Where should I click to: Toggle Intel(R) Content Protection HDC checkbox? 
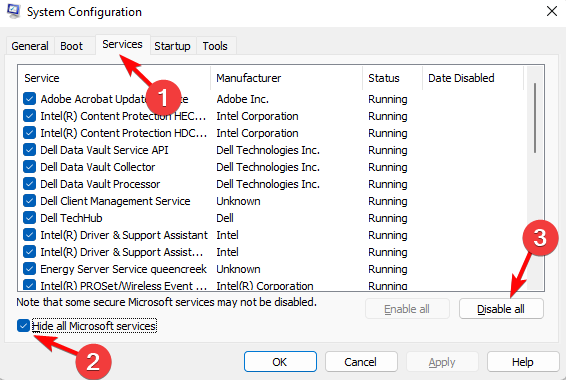click(x=29, y=133)
